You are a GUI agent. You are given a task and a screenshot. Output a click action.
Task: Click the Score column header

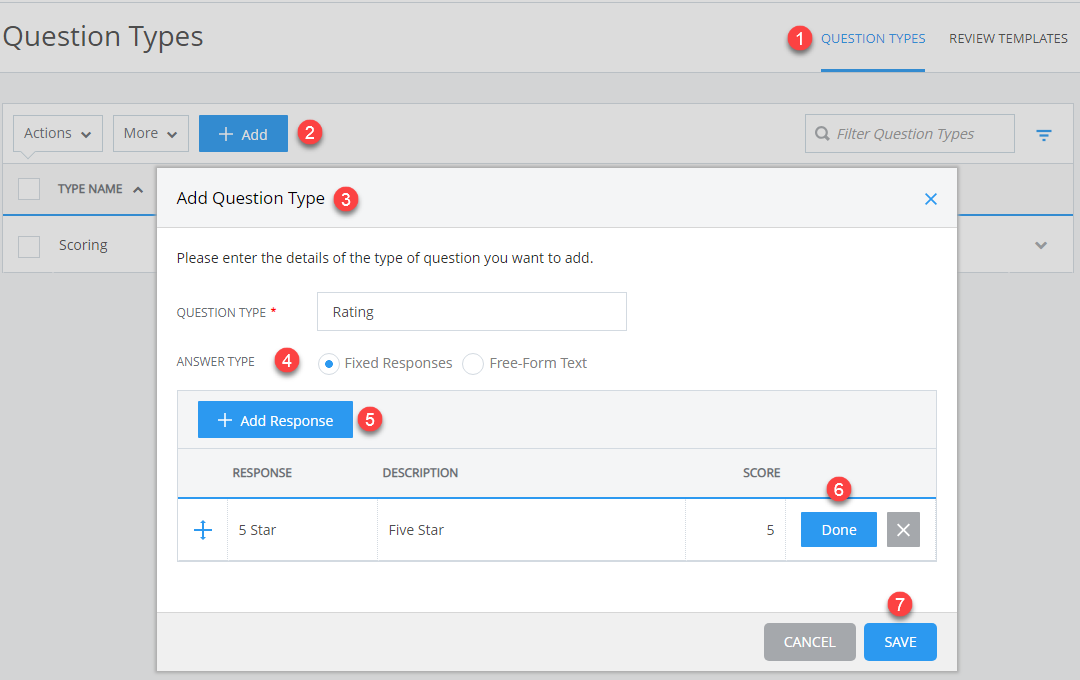pos(761,473)
